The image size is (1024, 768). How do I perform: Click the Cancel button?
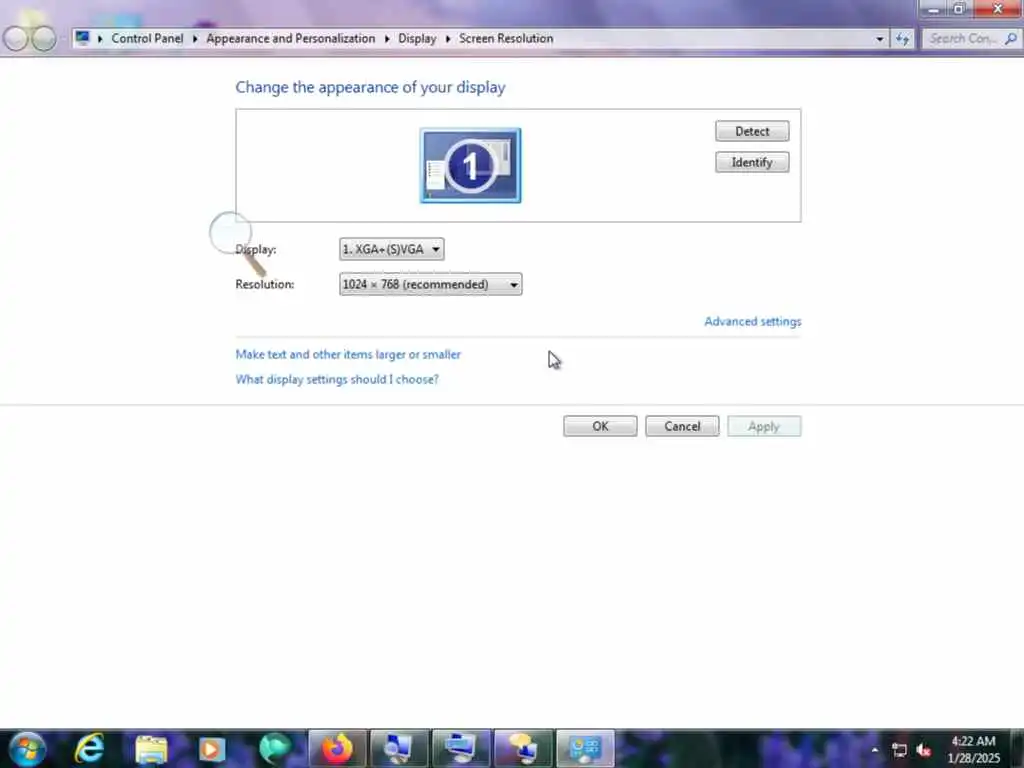pos(682,426)
